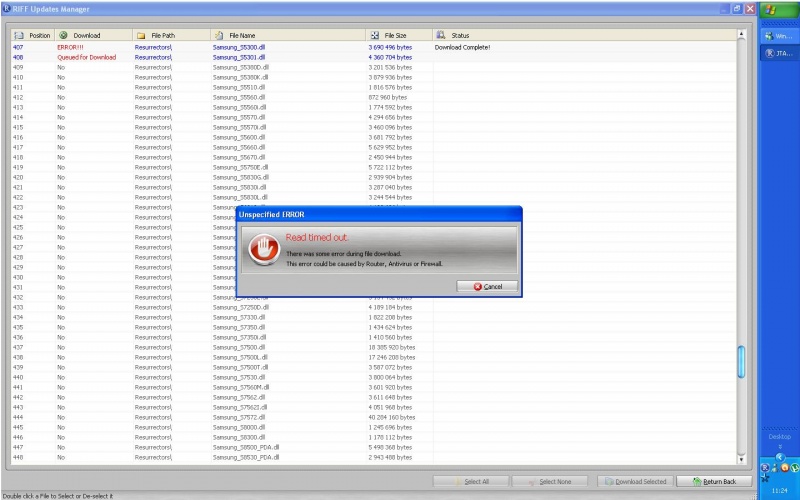
Task: Click the File Size column header icon
Action: (375, 35)
